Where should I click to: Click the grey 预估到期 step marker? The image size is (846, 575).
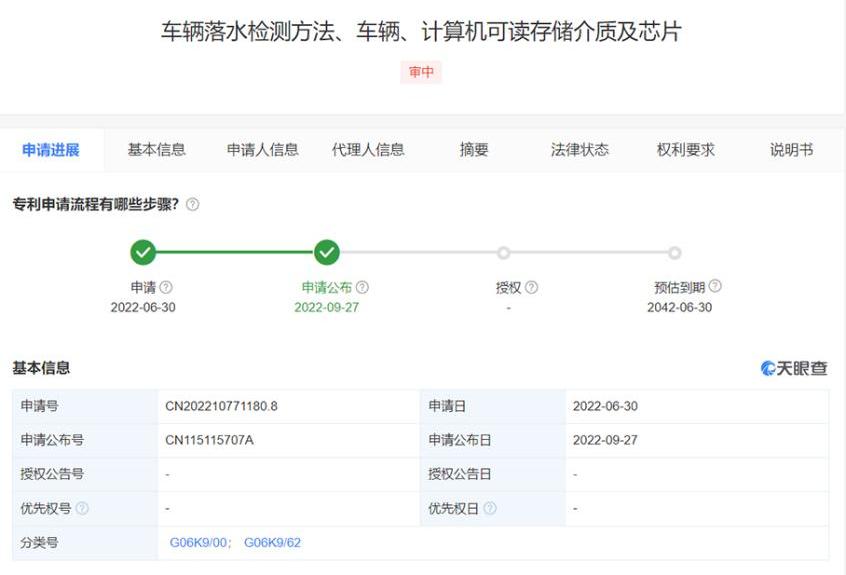[675, 253]
